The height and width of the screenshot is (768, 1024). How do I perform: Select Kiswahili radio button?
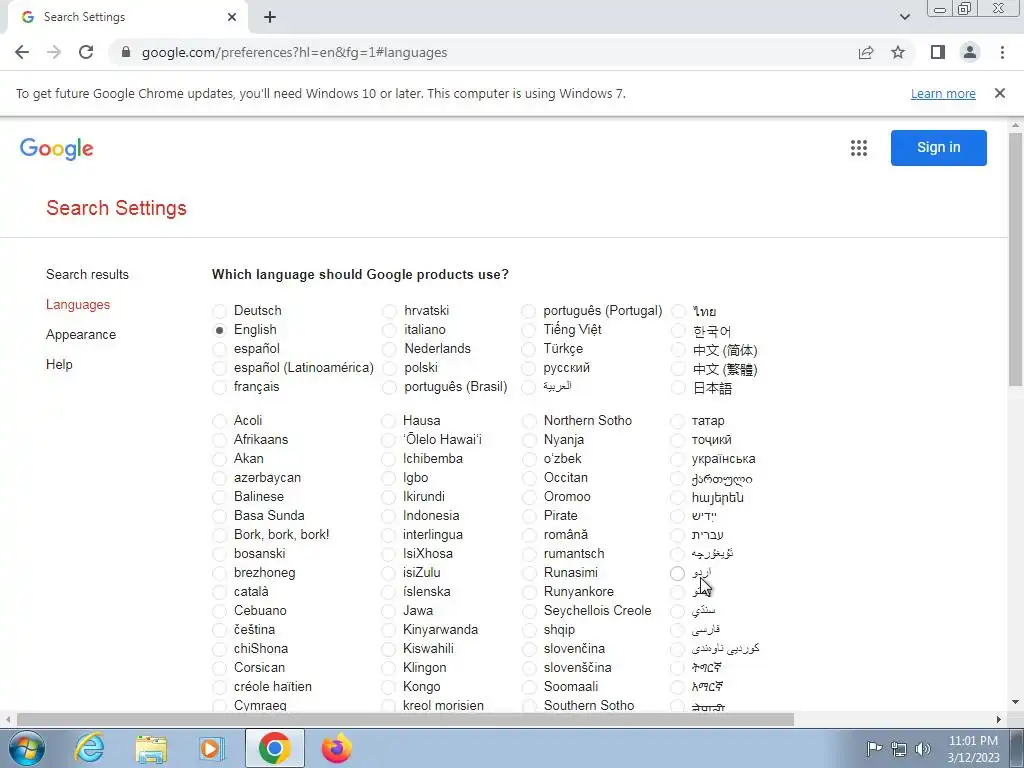tap(389, 649)
